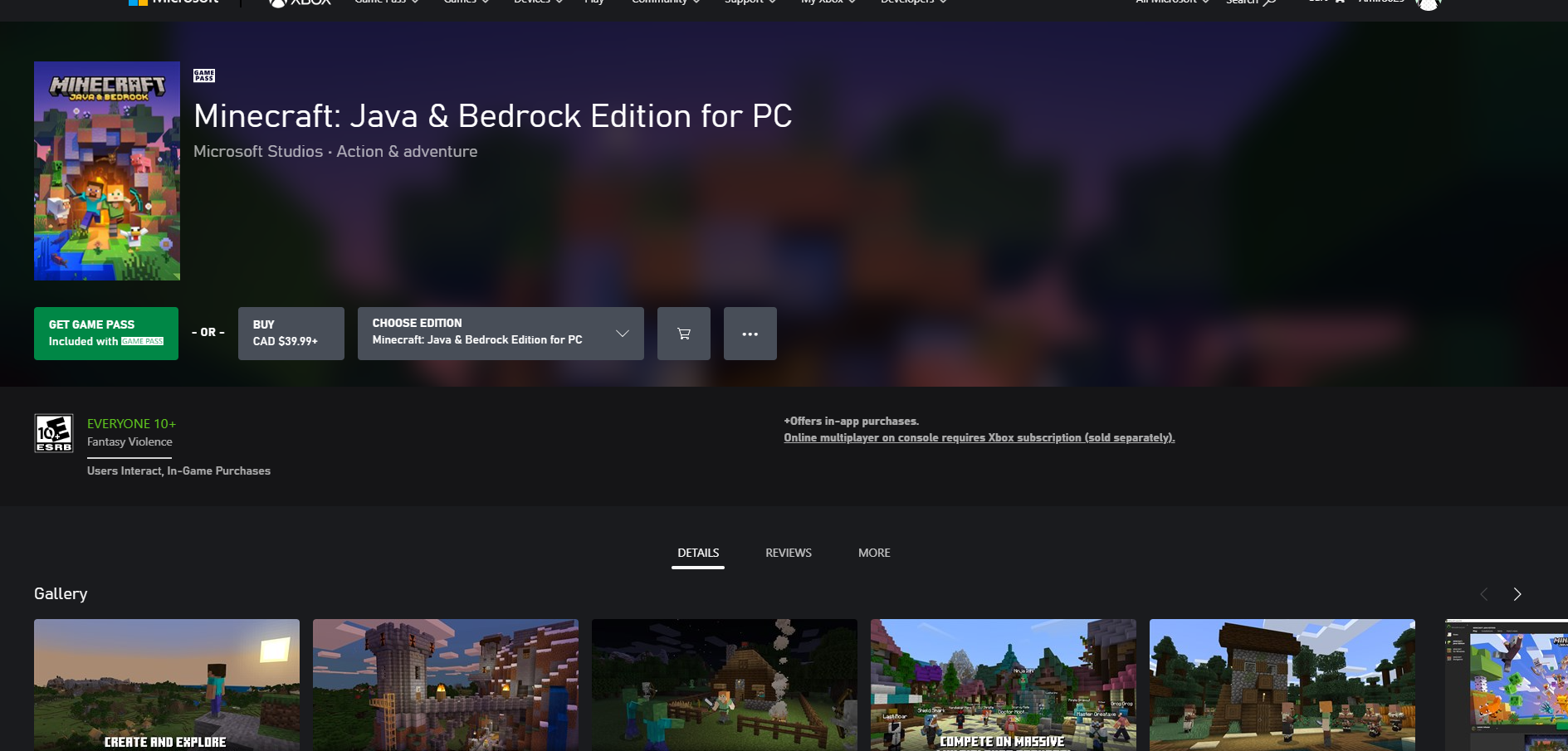Image resolution: width=1568 pixels, height=751 pixels.
Task: Go to the previous gallery images arrow
Action: point(1484,594)
